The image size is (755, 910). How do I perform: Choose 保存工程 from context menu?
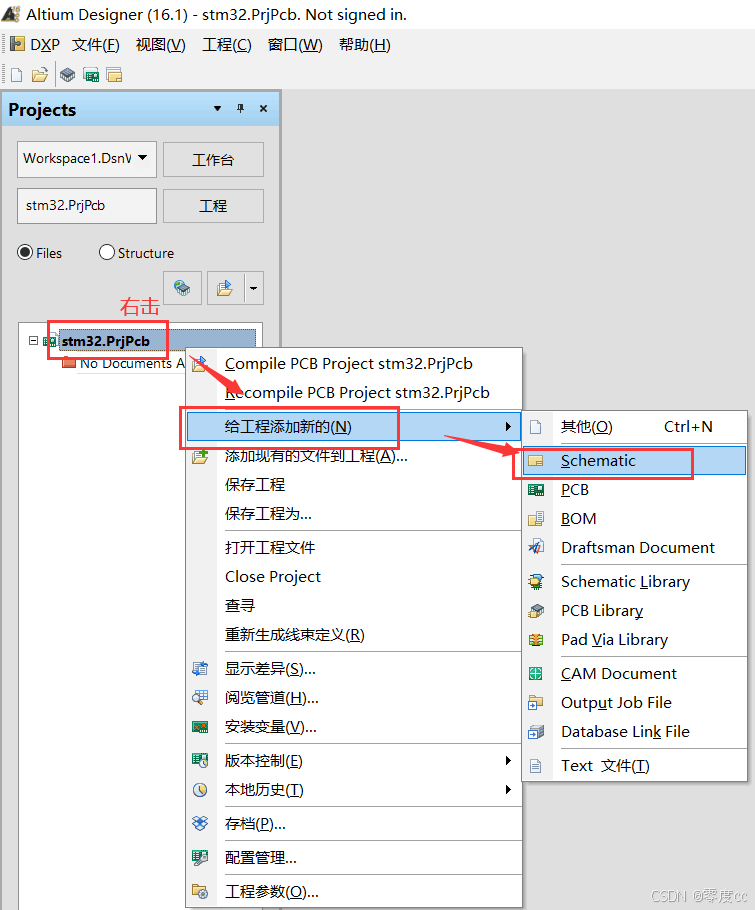255,485
